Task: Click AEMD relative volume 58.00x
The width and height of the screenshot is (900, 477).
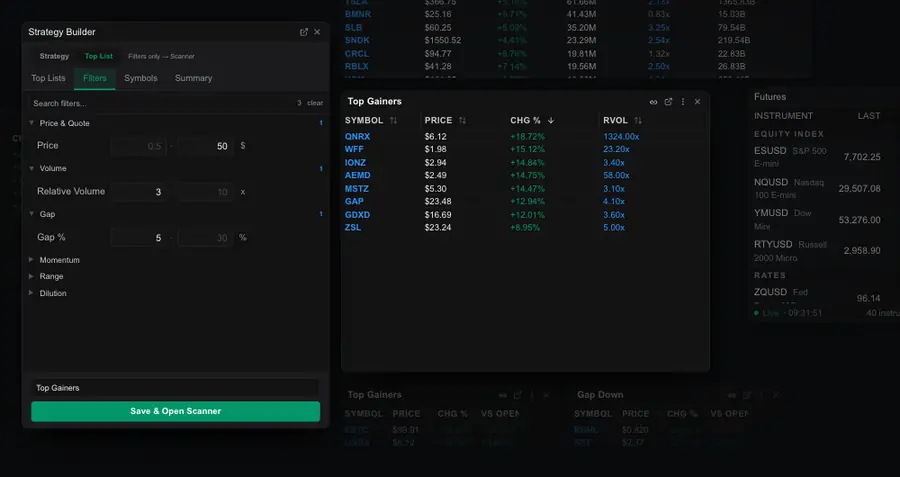Action: pyautogui.click(x=616, y=176)
